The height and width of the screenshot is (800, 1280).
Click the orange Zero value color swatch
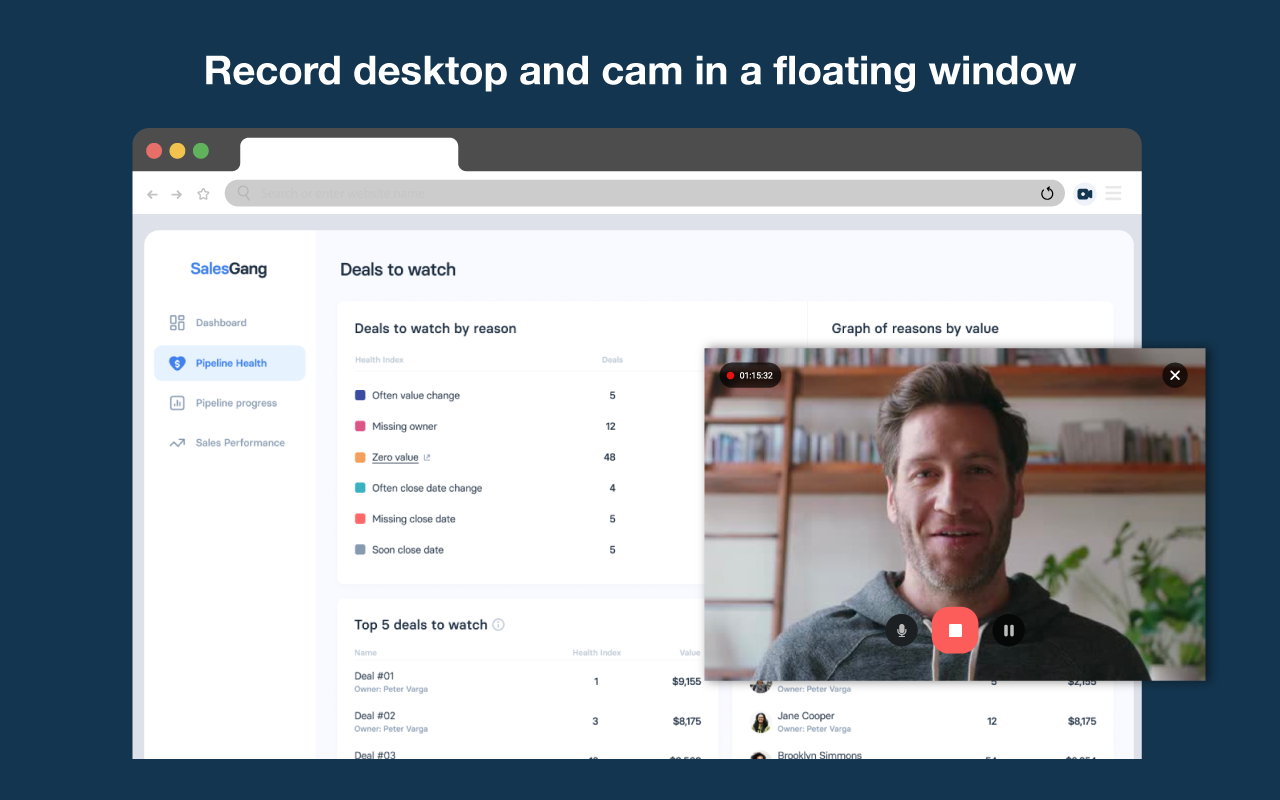pyautogui.click(x=360, y=457)
